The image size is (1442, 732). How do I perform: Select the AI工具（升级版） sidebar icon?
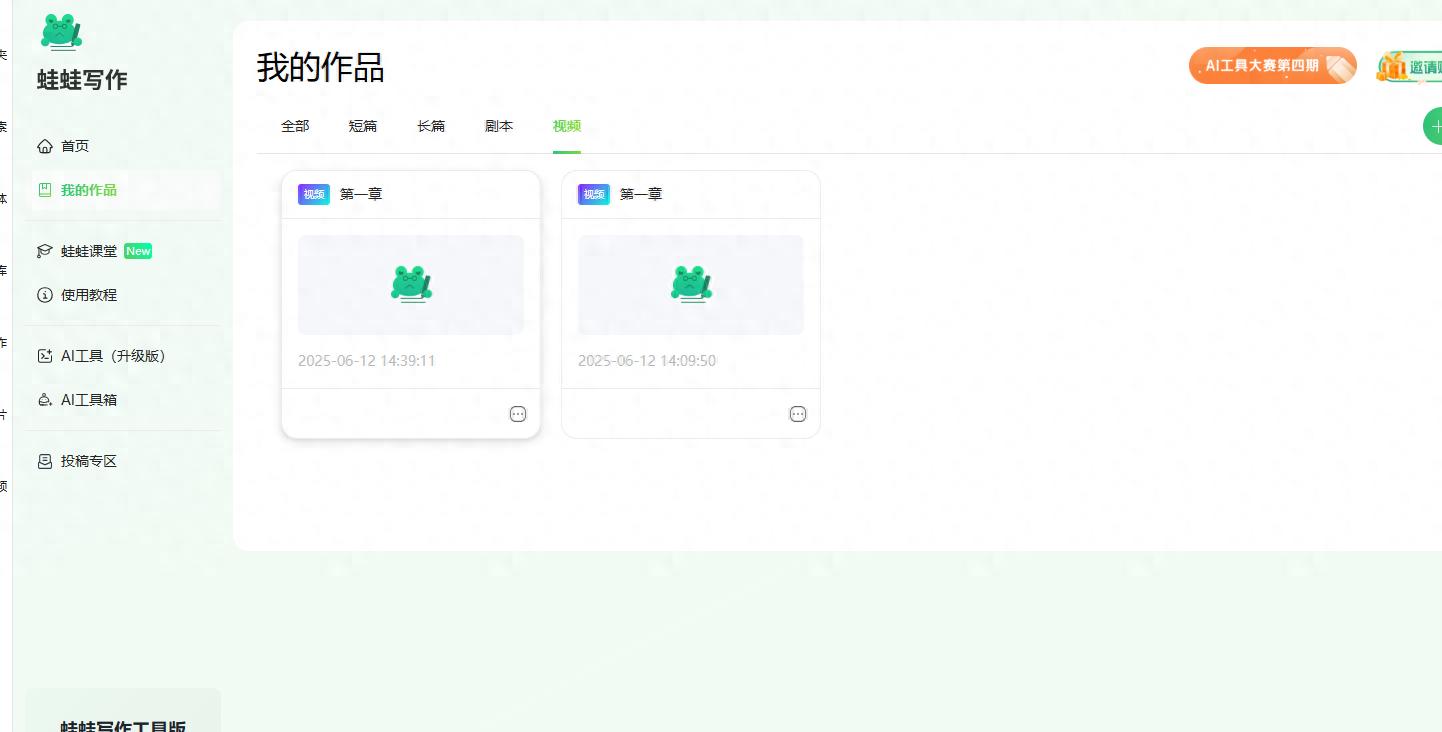[x=45, y=355]
